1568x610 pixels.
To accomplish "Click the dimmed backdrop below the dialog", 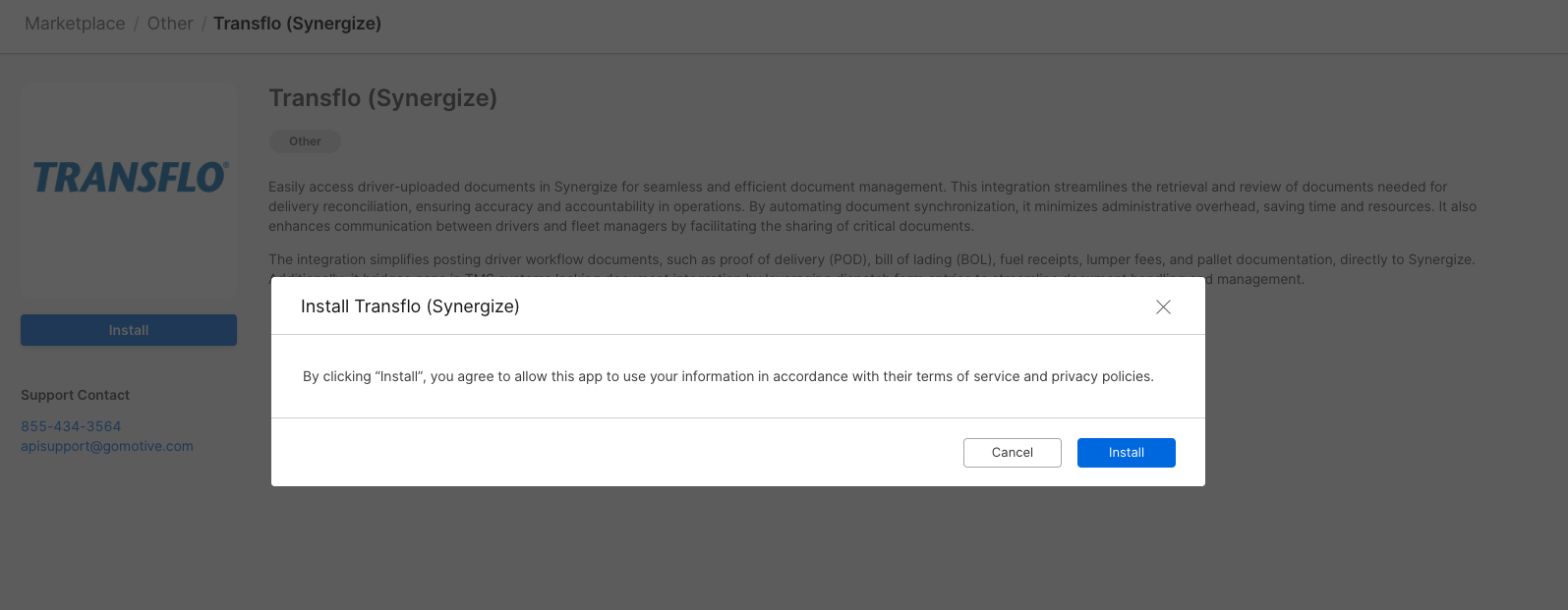I will 737,550.
